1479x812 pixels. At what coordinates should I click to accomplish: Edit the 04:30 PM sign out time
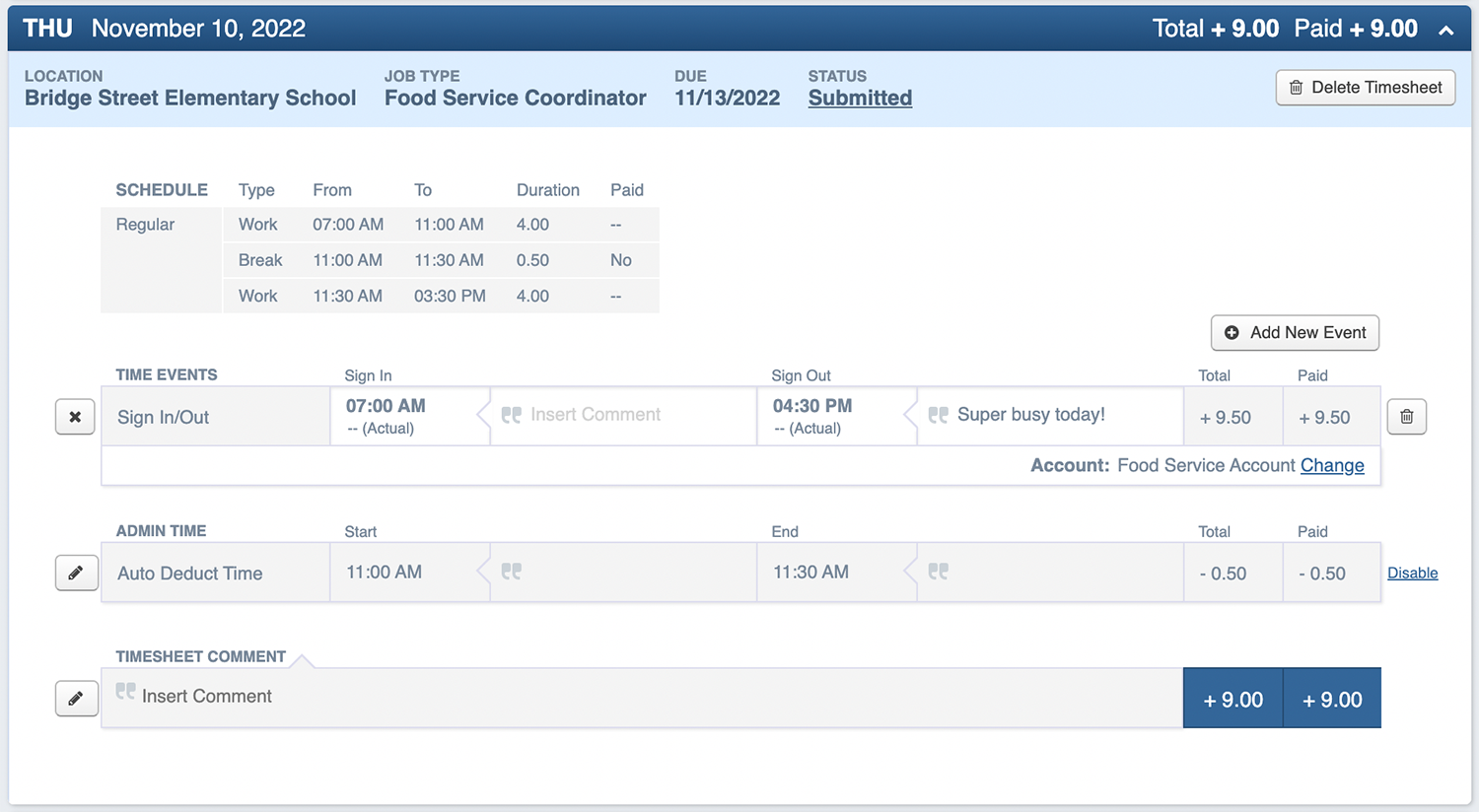[812, 406]
